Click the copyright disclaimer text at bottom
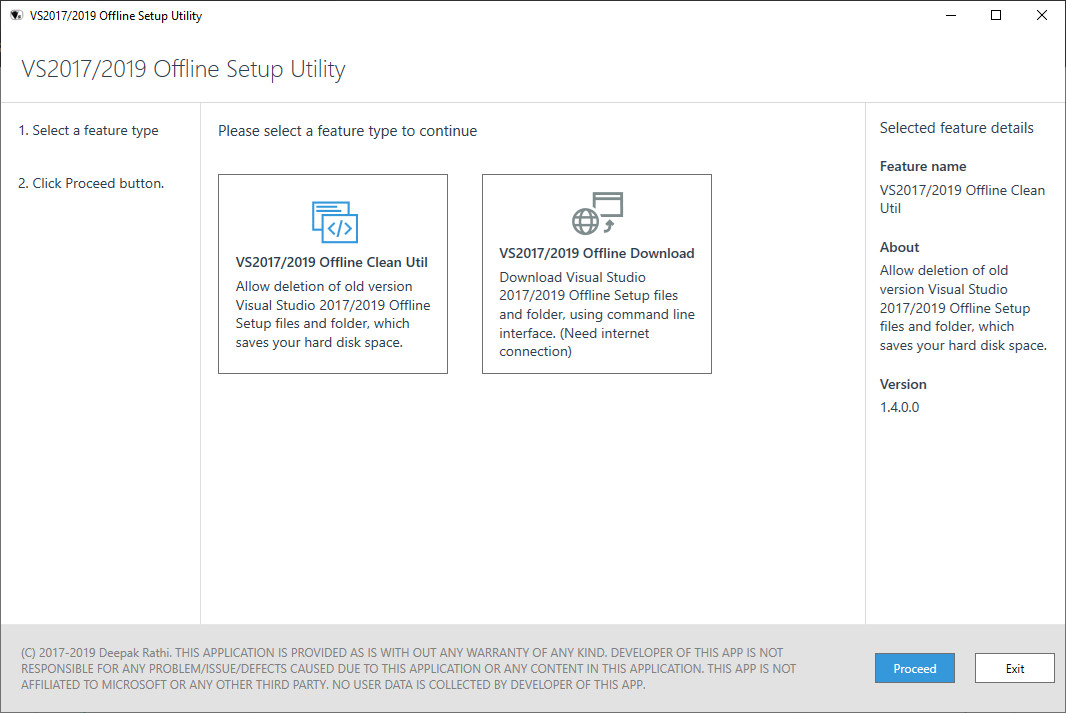The width and height of the screenshot is (1066, 713). [x=409, y=668]
